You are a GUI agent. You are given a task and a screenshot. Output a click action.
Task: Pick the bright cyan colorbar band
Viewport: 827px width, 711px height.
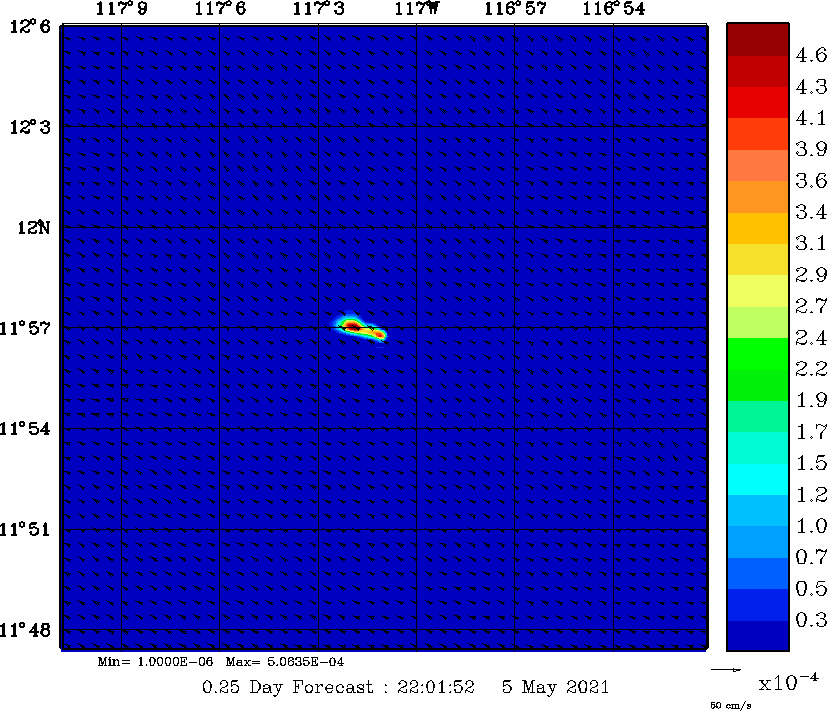757,479
